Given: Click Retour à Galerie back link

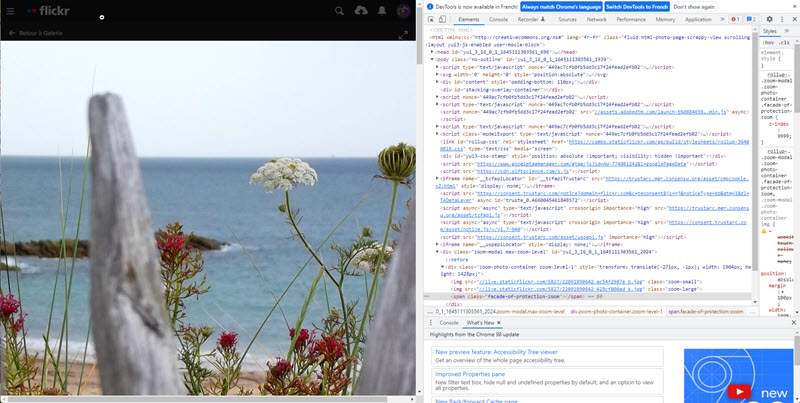Looking at the screenshot, I should [x=35, y=33].
